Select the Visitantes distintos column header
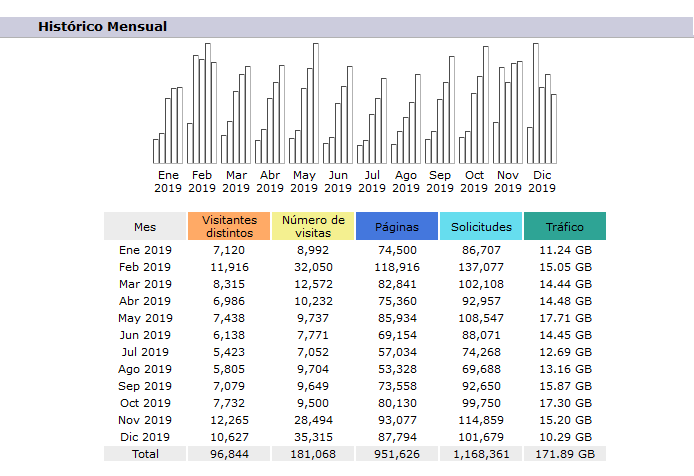This screenshot has height=476, width=694. coord(229,226)
